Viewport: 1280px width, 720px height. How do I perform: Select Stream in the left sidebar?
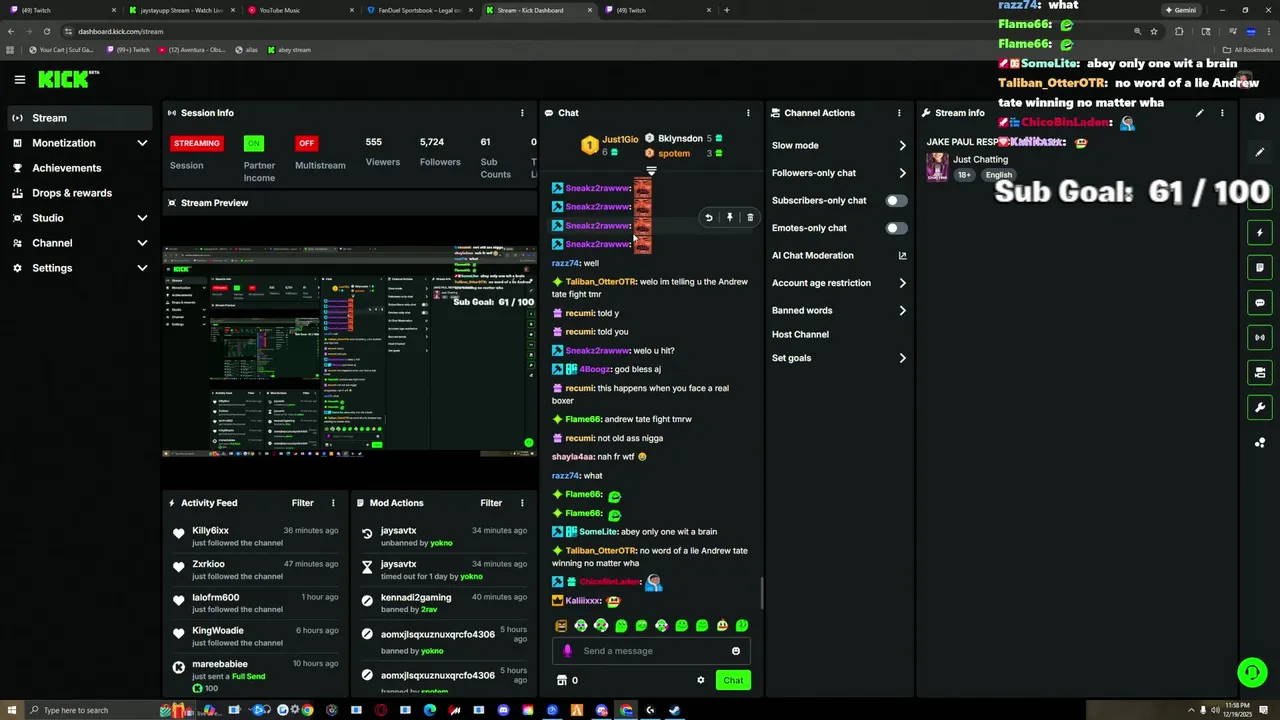point(78,118)
